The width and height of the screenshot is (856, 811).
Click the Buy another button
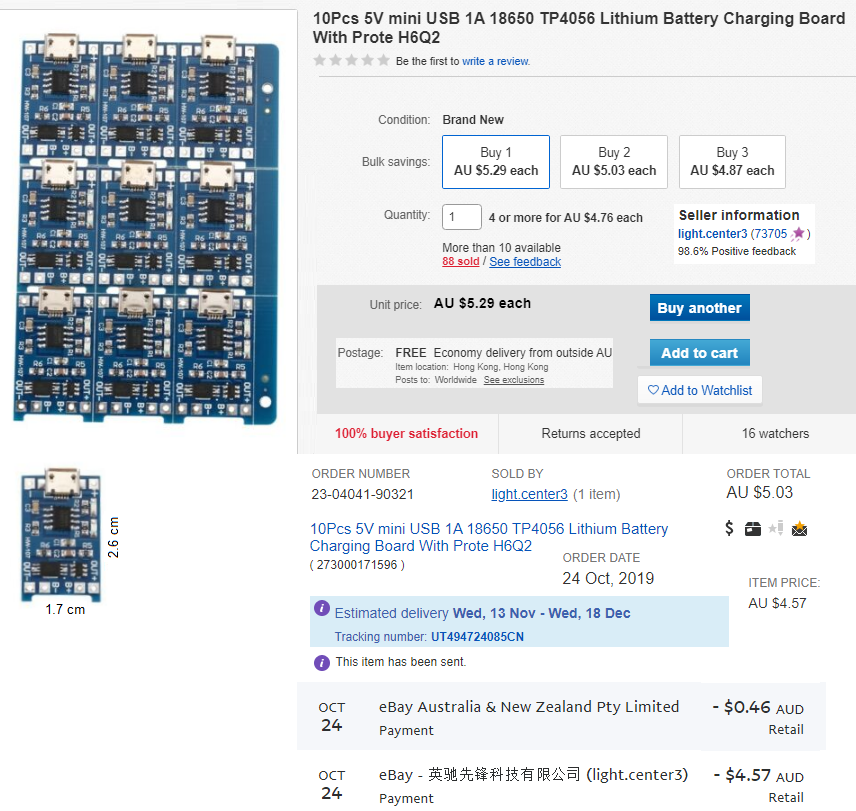click(x=699, y=308)
